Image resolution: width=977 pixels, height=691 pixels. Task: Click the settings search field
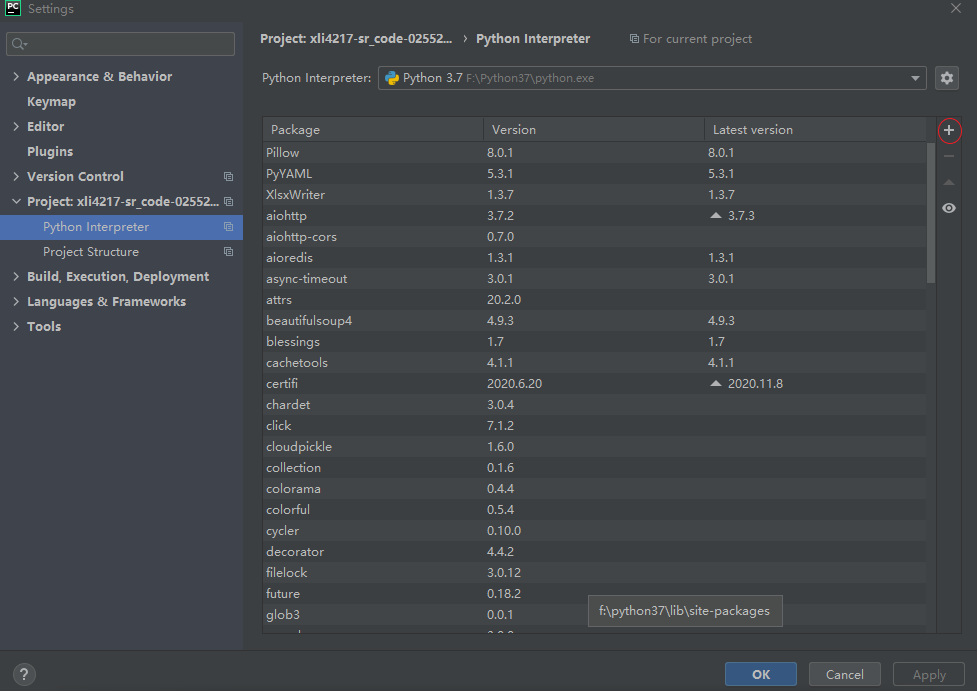(x=120, y=44)
